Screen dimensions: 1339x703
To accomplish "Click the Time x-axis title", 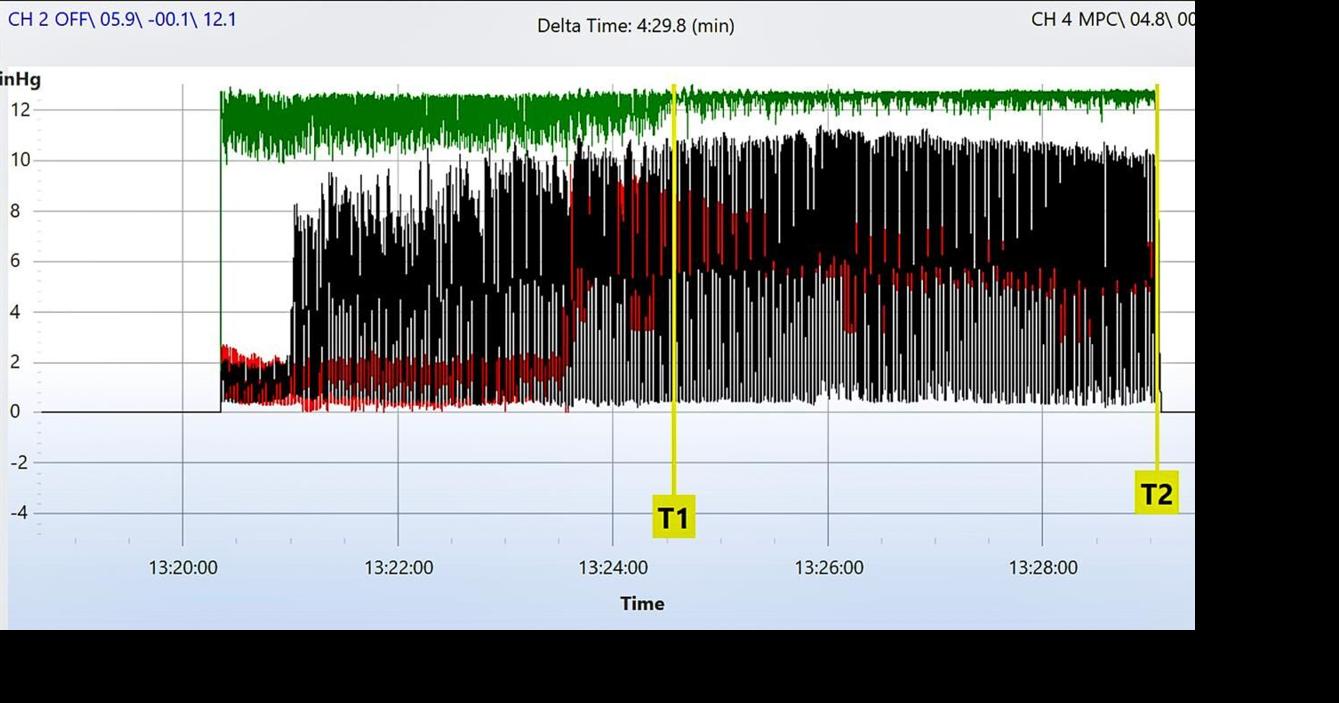I will point(642,603).
